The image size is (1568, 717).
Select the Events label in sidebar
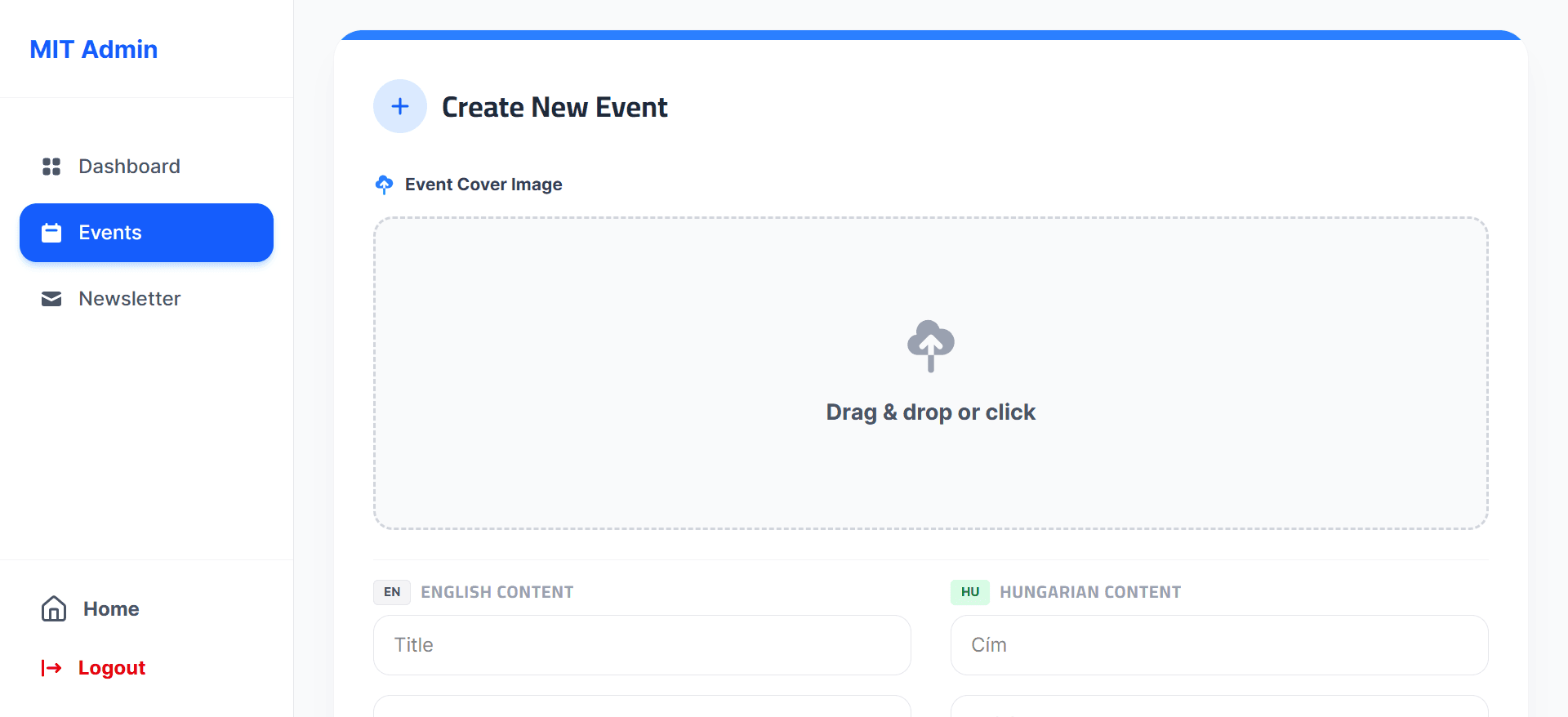110,233
